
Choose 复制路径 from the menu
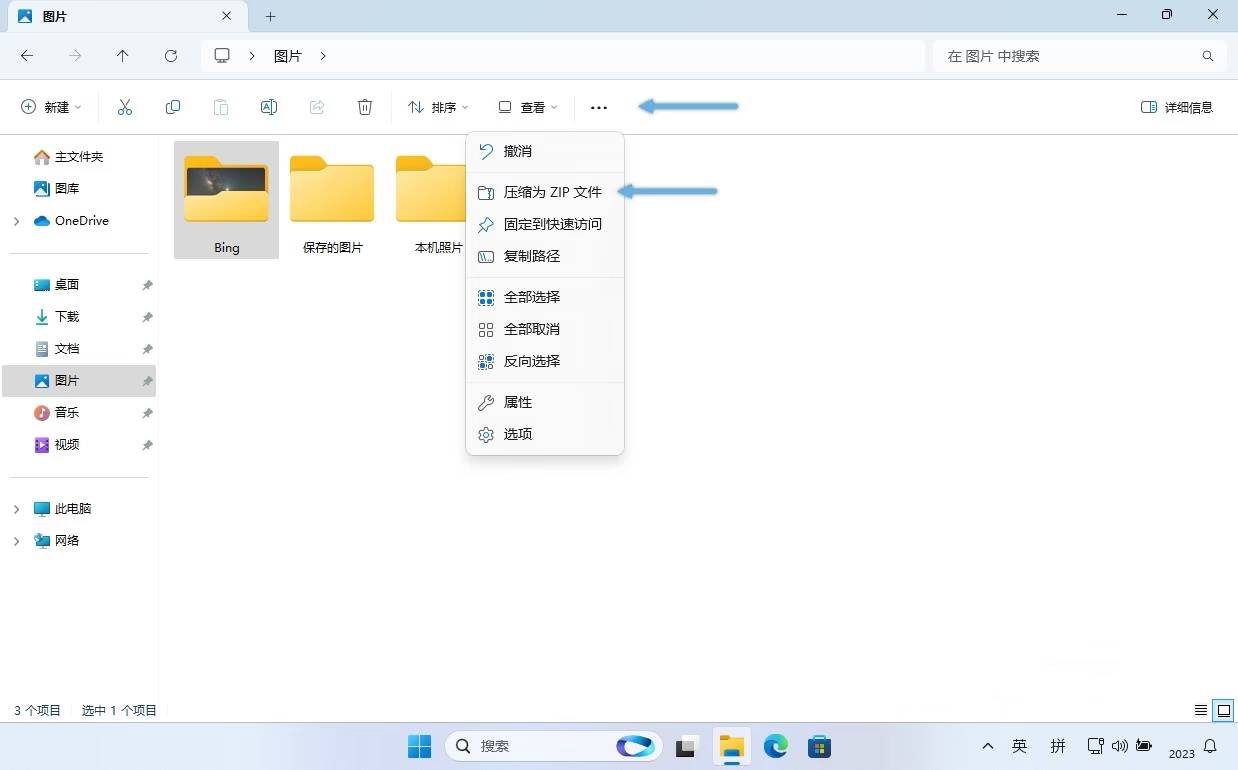(x=531, y=256)
